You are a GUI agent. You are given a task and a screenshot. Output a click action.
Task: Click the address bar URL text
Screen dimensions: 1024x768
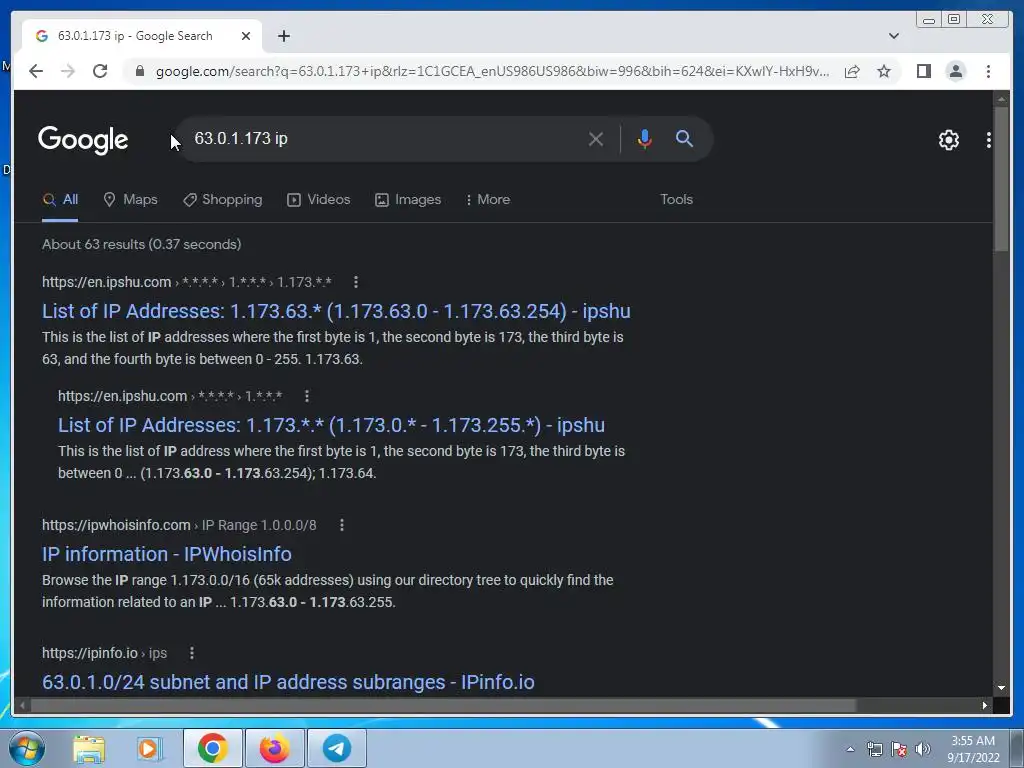pyautogui.click(x=492, y=71)
